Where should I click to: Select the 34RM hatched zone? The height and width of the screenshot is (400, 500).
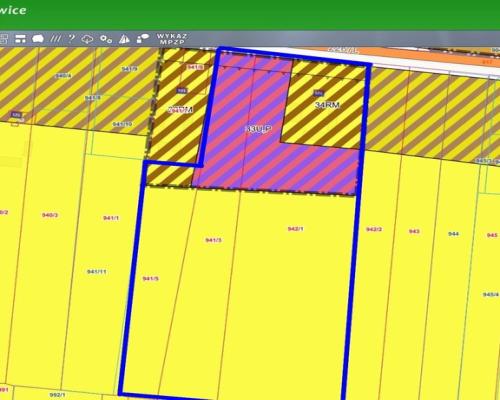[327, 105]
